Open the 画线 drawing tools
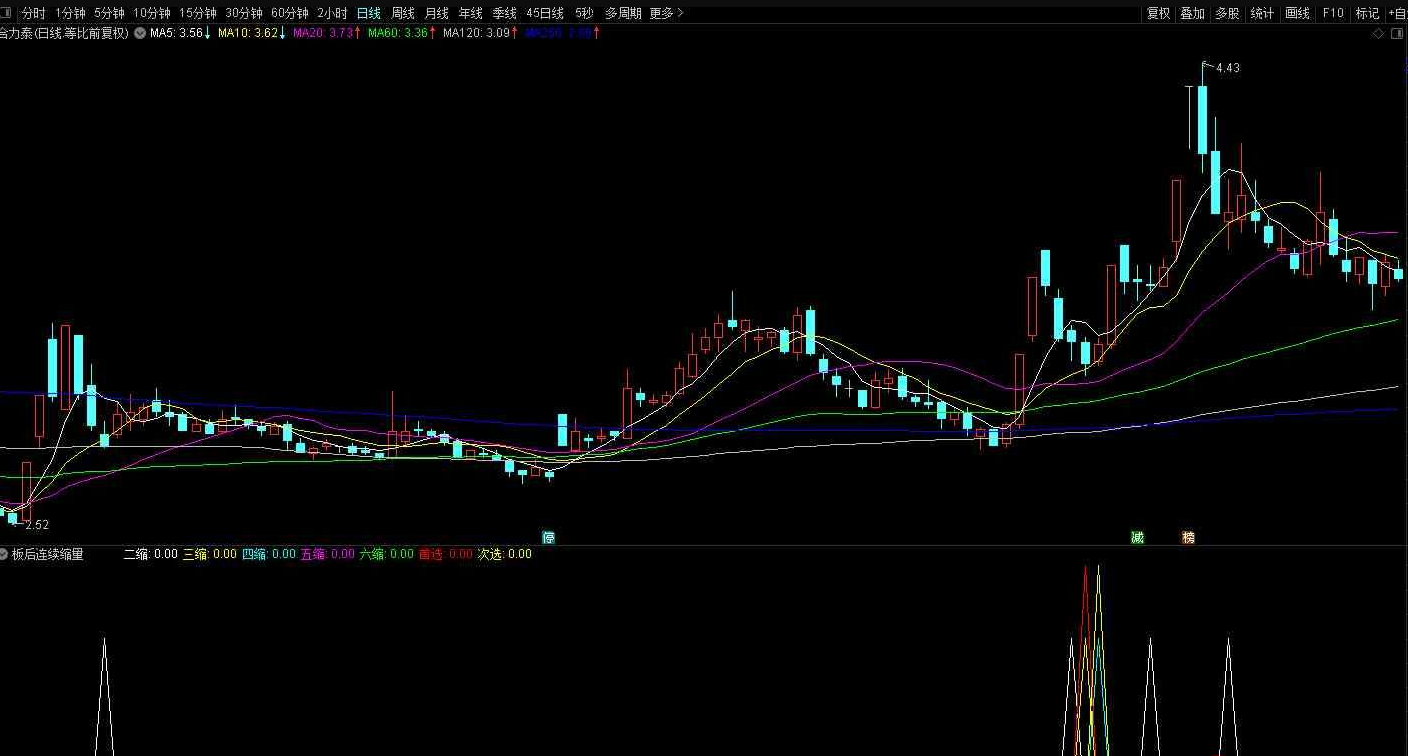This screenshot has width=1408, height=756. pyautogui.click(x=1297, y=13)
